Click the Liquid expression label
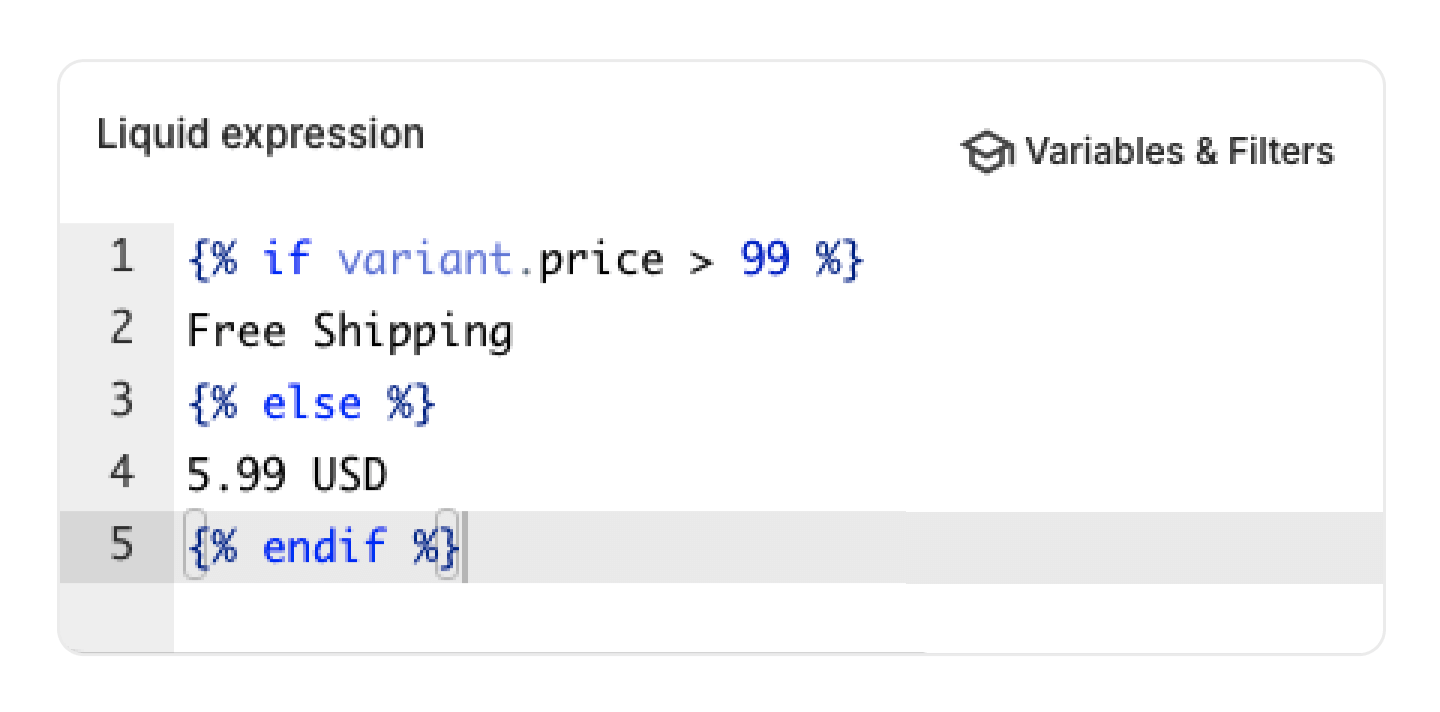 (x=260, y=134)
